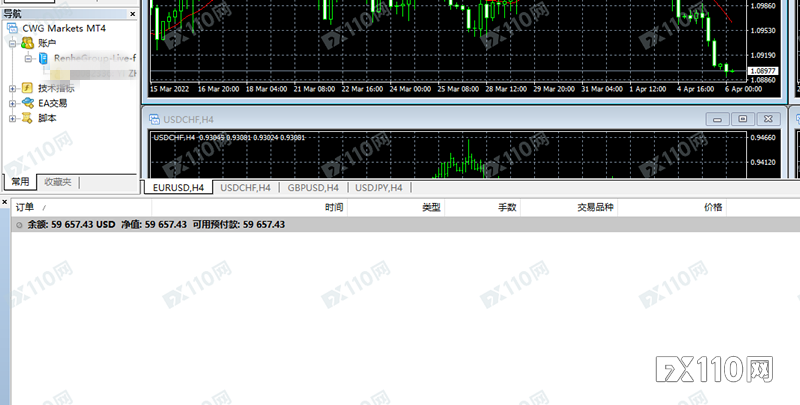800x405 pixels.
Task: Click the CWG Markets MT4 root icon
Action: [x=11, y=29]
